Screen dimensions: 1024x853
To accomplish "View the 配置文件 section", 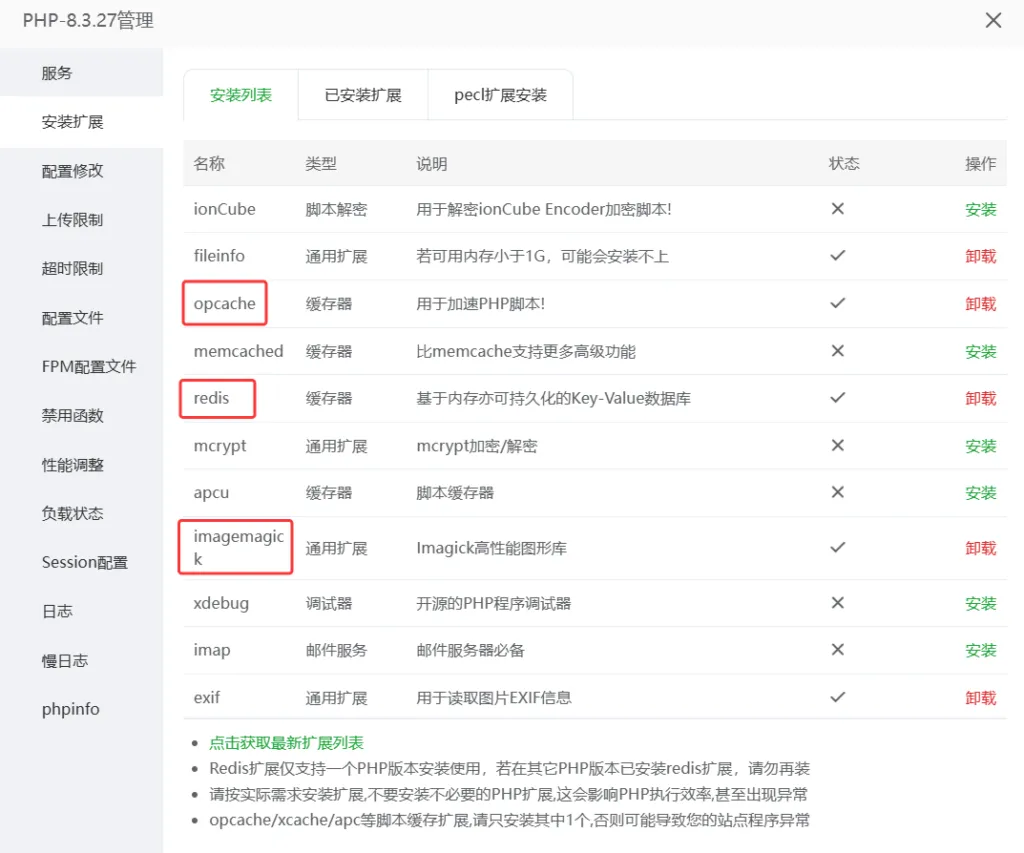I will [68, 317].
